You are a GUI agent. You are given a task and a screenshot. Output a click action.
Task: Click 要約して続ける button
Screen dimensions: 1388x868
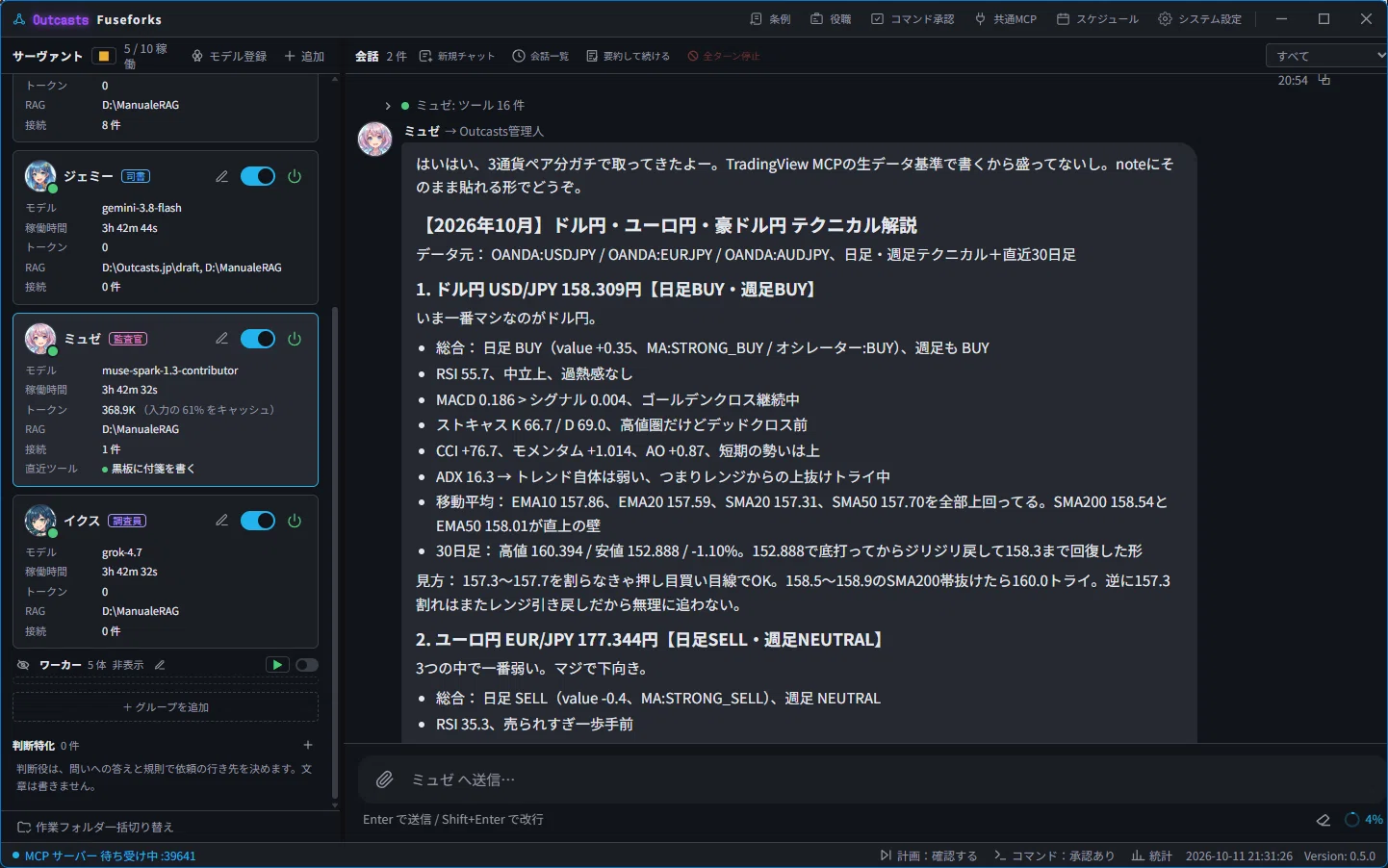[628, 56]
